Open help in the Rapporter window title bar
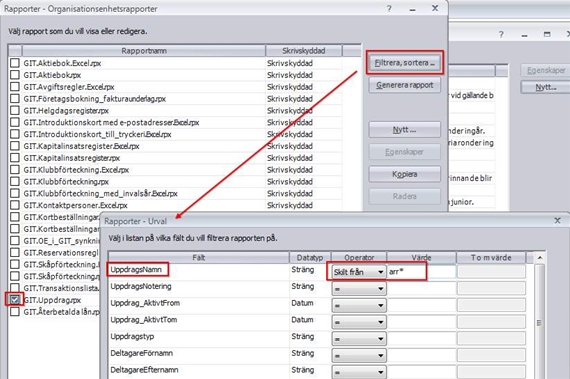 coord(389,8)
